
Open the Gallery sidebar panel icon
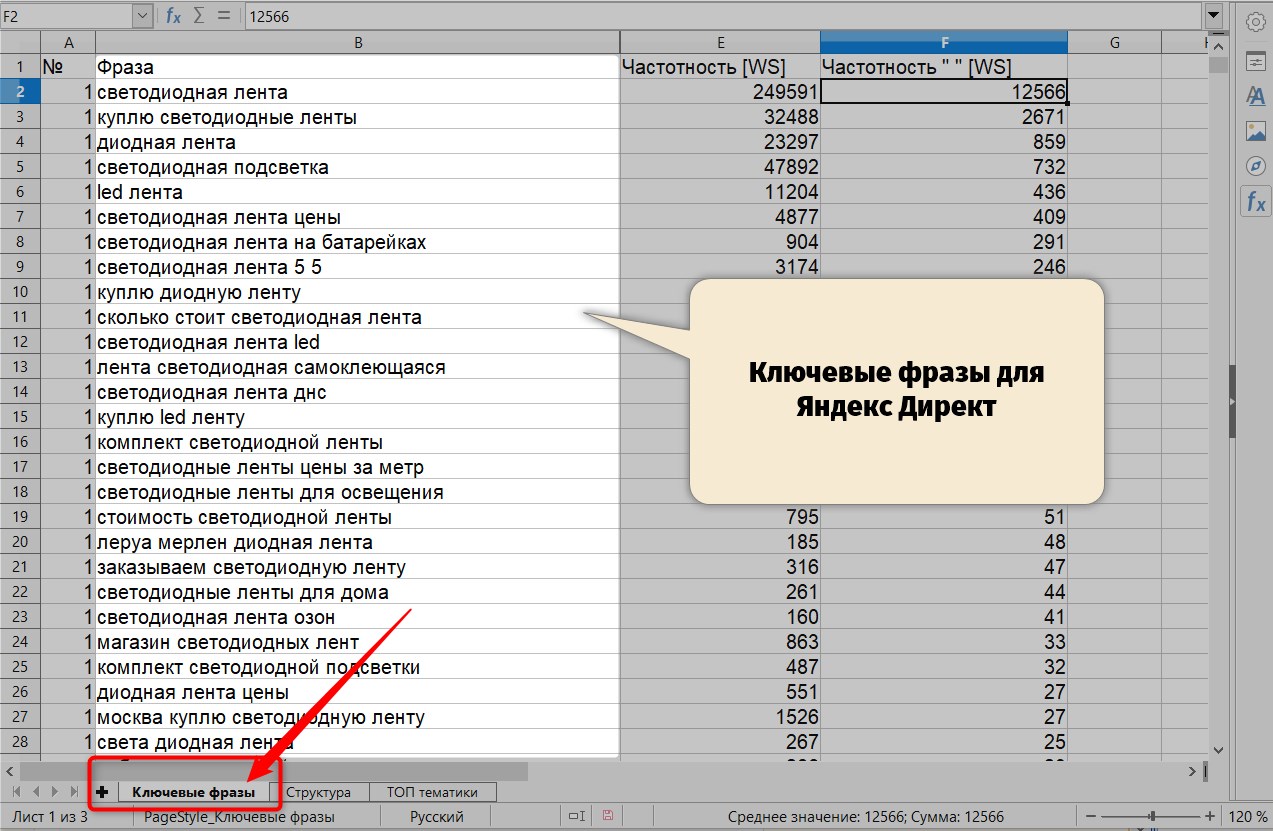(x=1255, y=131)
